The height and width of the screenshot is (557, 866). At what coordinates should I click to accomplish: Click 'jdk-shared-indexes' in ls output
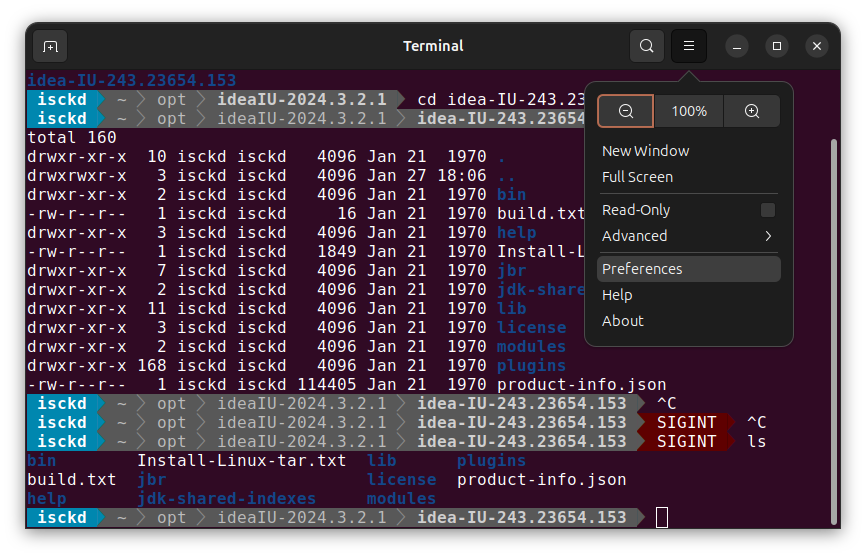click(x=226, y=498)
